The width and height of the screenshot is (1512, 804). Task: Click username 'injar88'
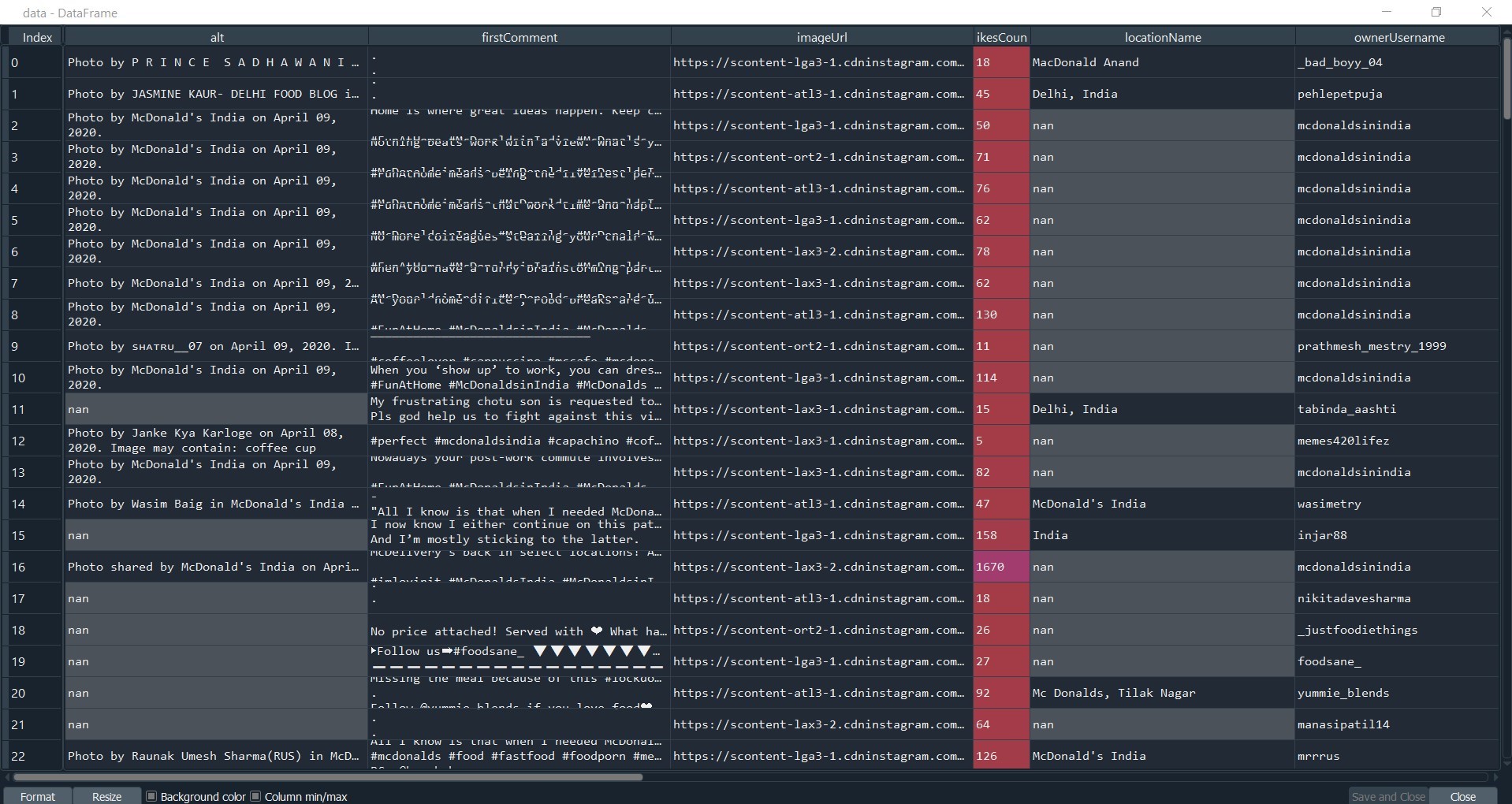1397,535
